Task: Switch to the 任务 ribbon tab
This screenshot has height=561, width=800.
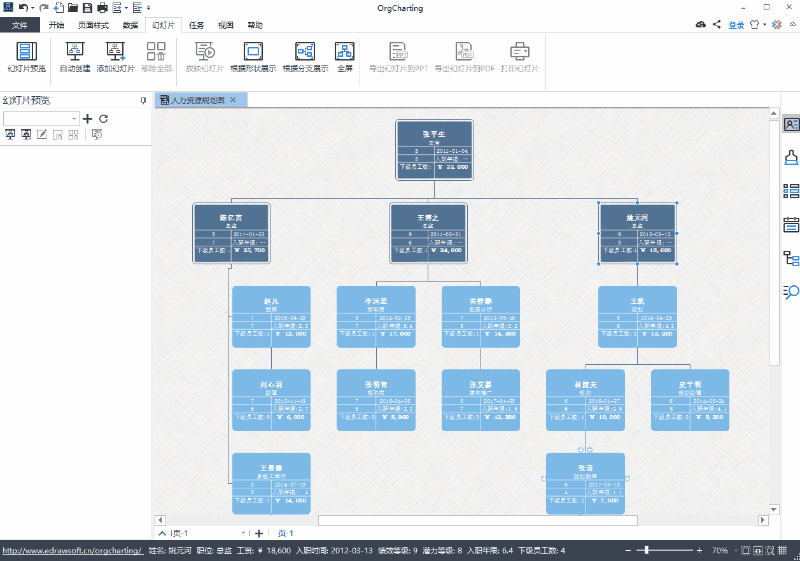Action: coord(196,25)
